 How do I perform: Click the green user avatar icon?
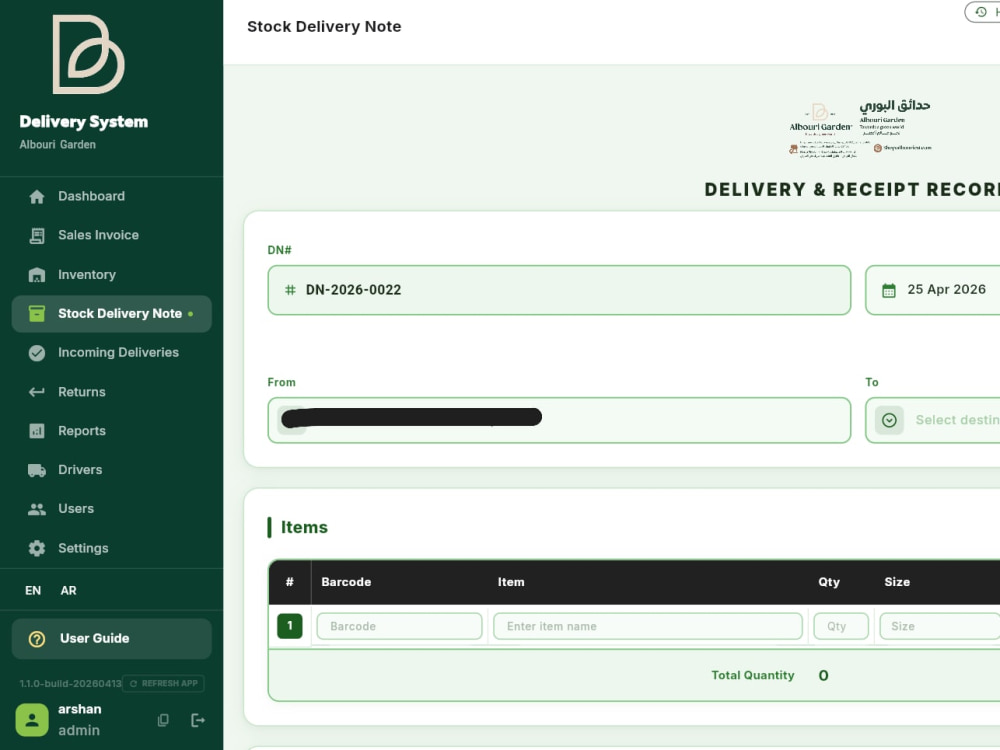pyautogui.click(x=32, y=720)
